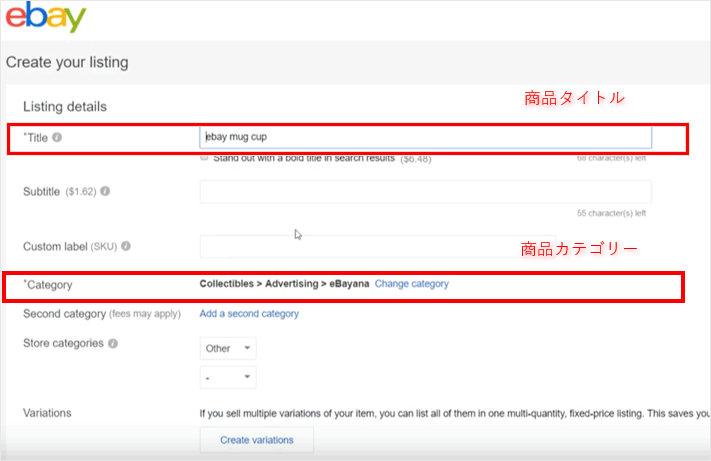Screen dimensions: 711x461
Task: Open the Subtitle help info icon
Action: [105, 191]
